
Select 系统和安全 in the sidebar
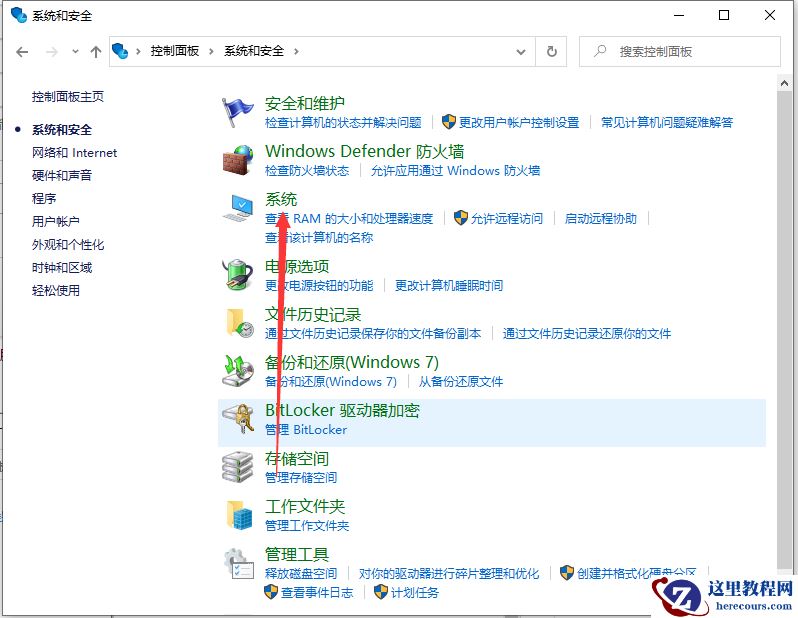click(x=62, y=130)
